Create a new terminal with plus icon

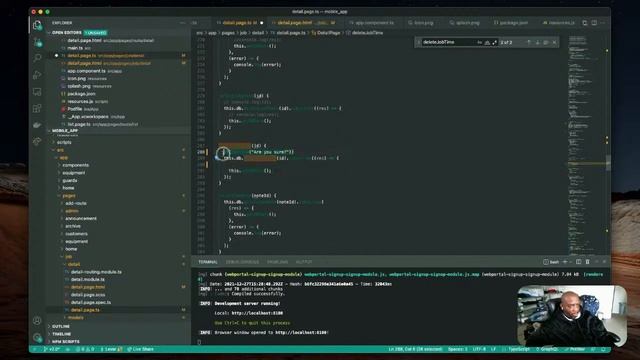pos(565,262)
